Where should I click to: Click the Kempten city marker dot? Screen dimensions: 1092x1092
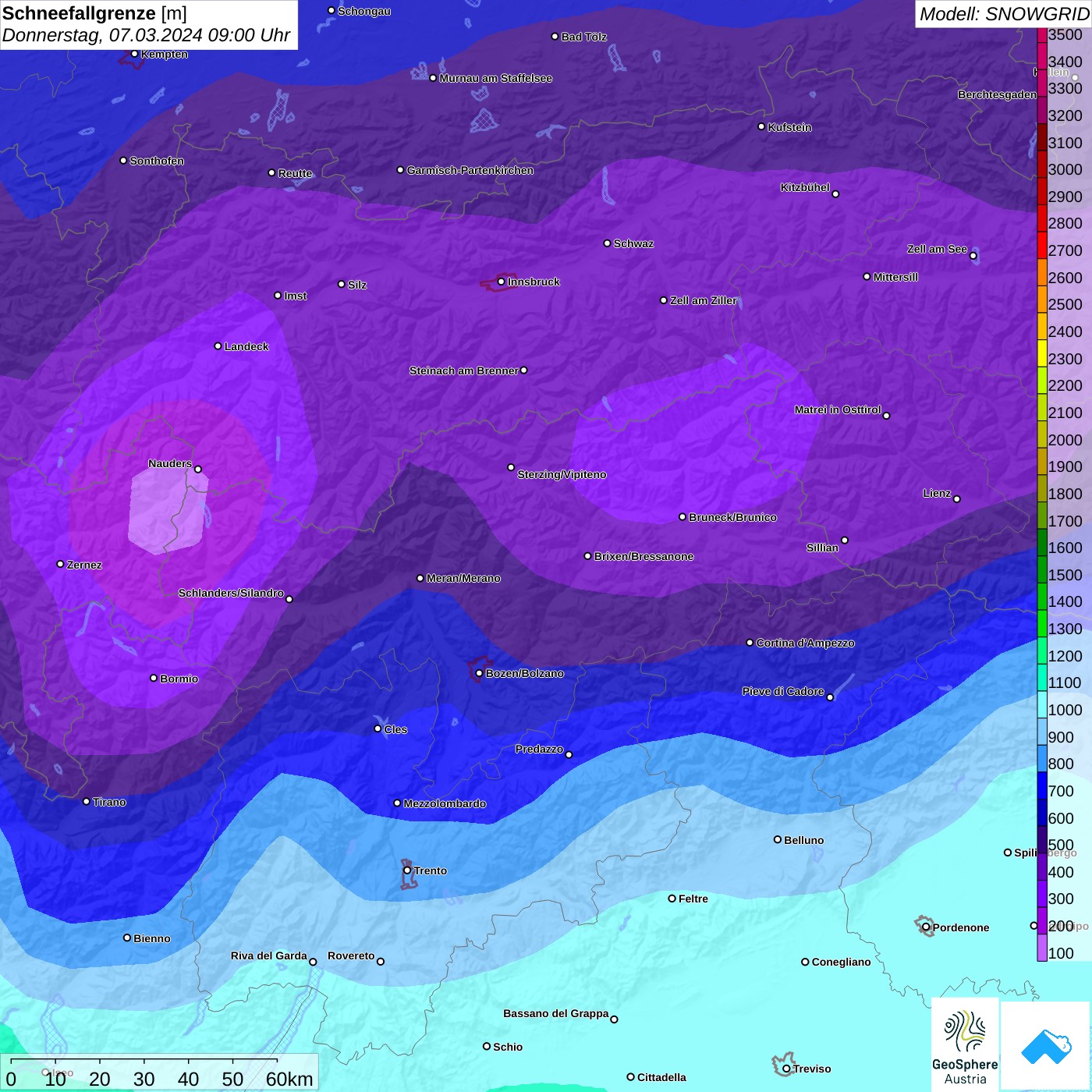(134, 54)
